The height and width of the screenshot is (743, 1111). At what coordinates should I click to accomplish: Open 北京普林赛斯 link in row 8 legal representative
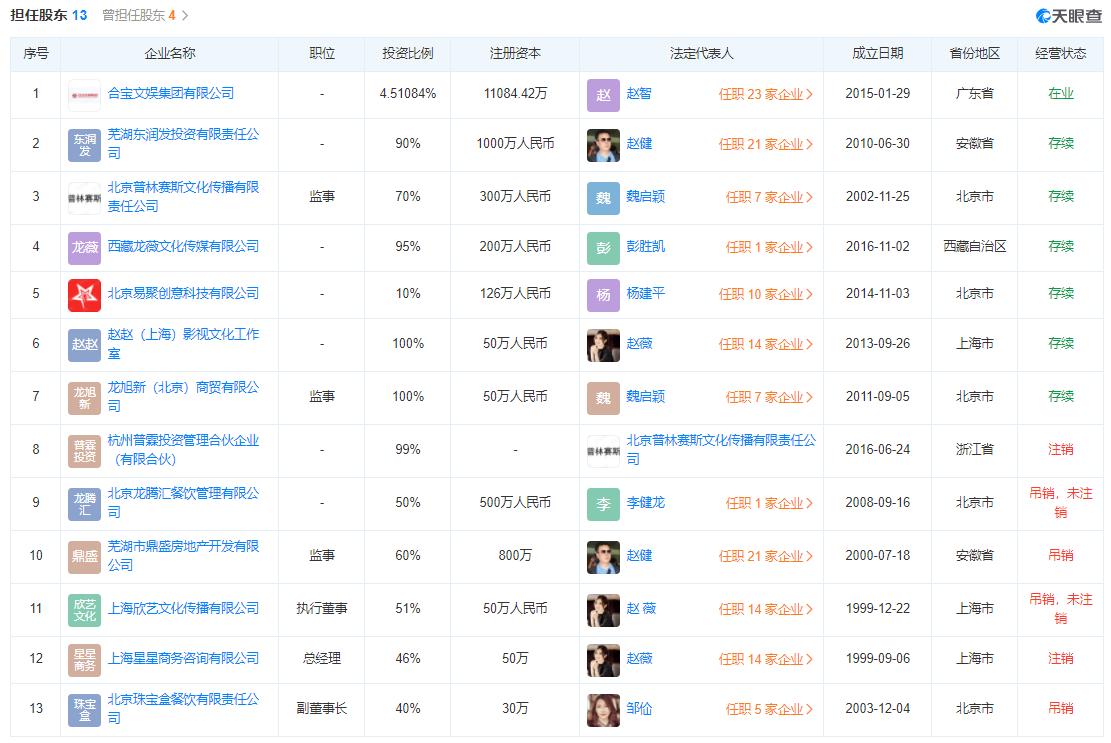point(721,450)
